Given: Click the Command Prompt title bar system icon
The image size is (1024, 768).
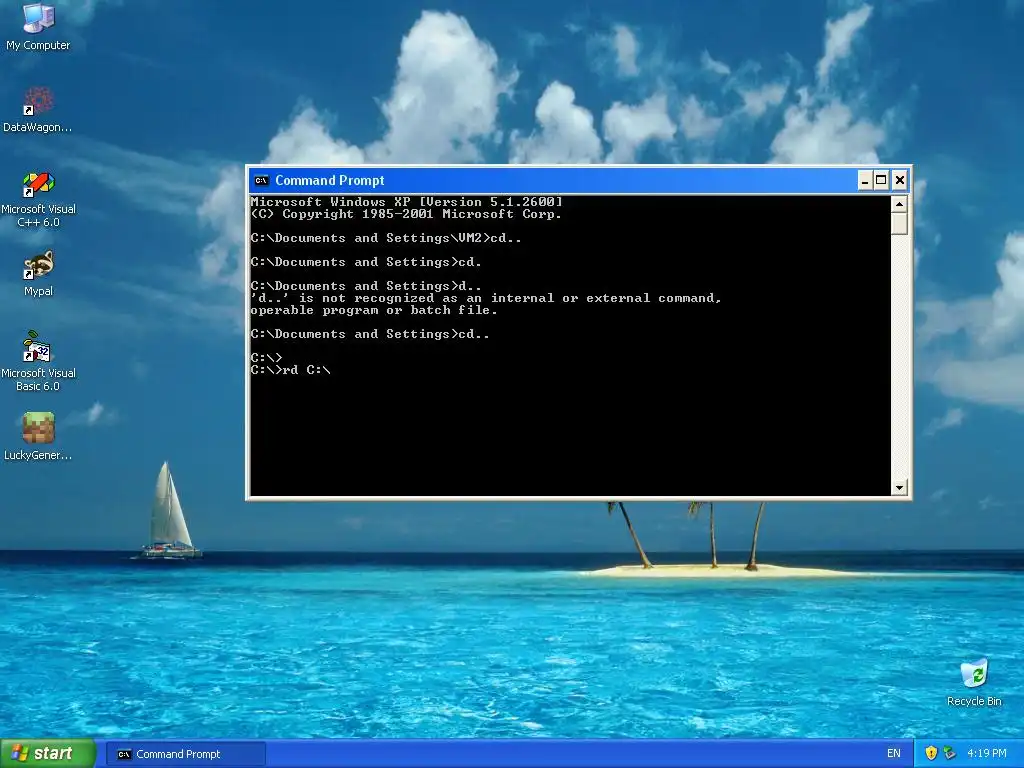Looking at the screenshot, I should (261, 181).
